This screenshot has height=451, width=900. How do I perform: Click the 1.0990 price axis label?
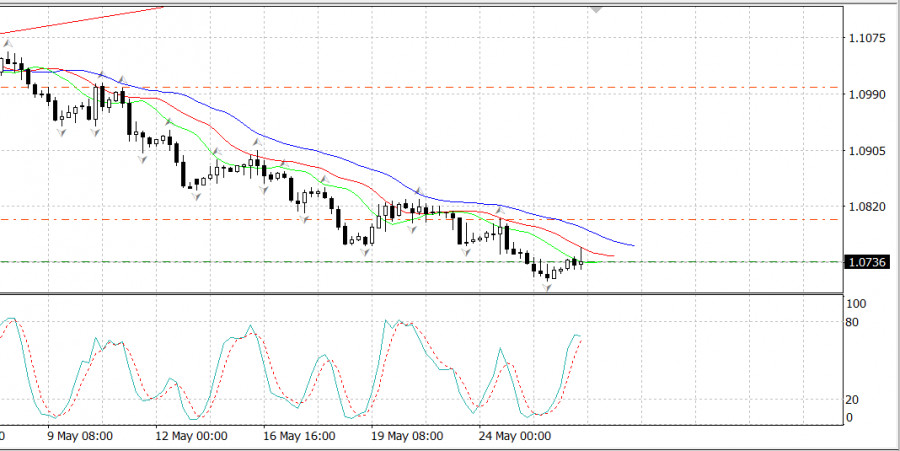pyautogui.click(x=866, y=94)
